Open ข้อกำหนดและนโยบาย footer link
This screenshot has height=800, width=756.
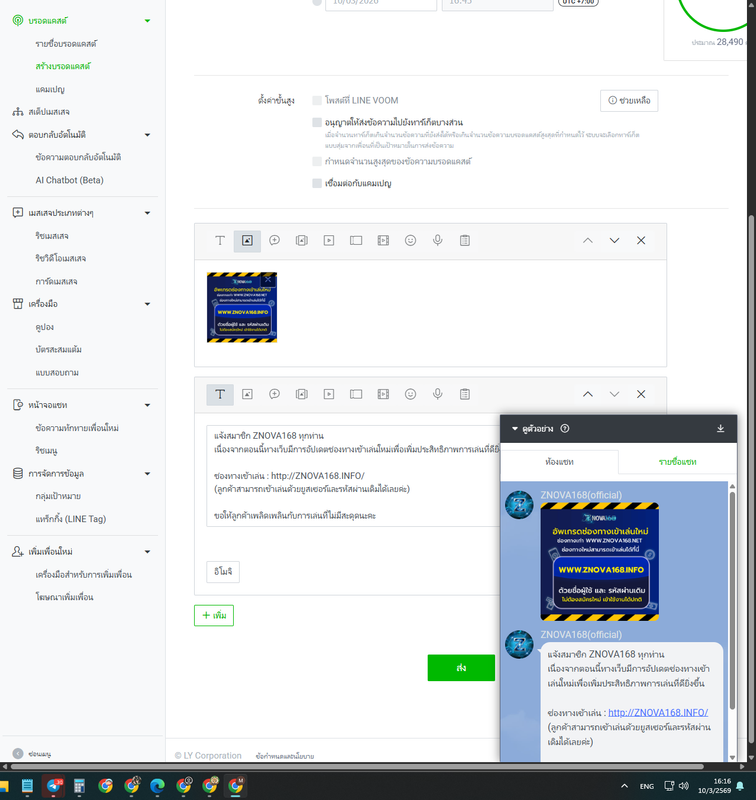[x=285, y=756]
